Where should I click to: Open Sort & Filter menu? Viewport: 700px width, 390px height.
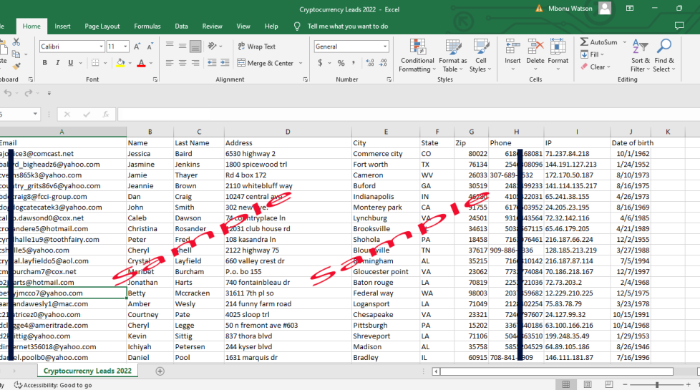point(640,56)
